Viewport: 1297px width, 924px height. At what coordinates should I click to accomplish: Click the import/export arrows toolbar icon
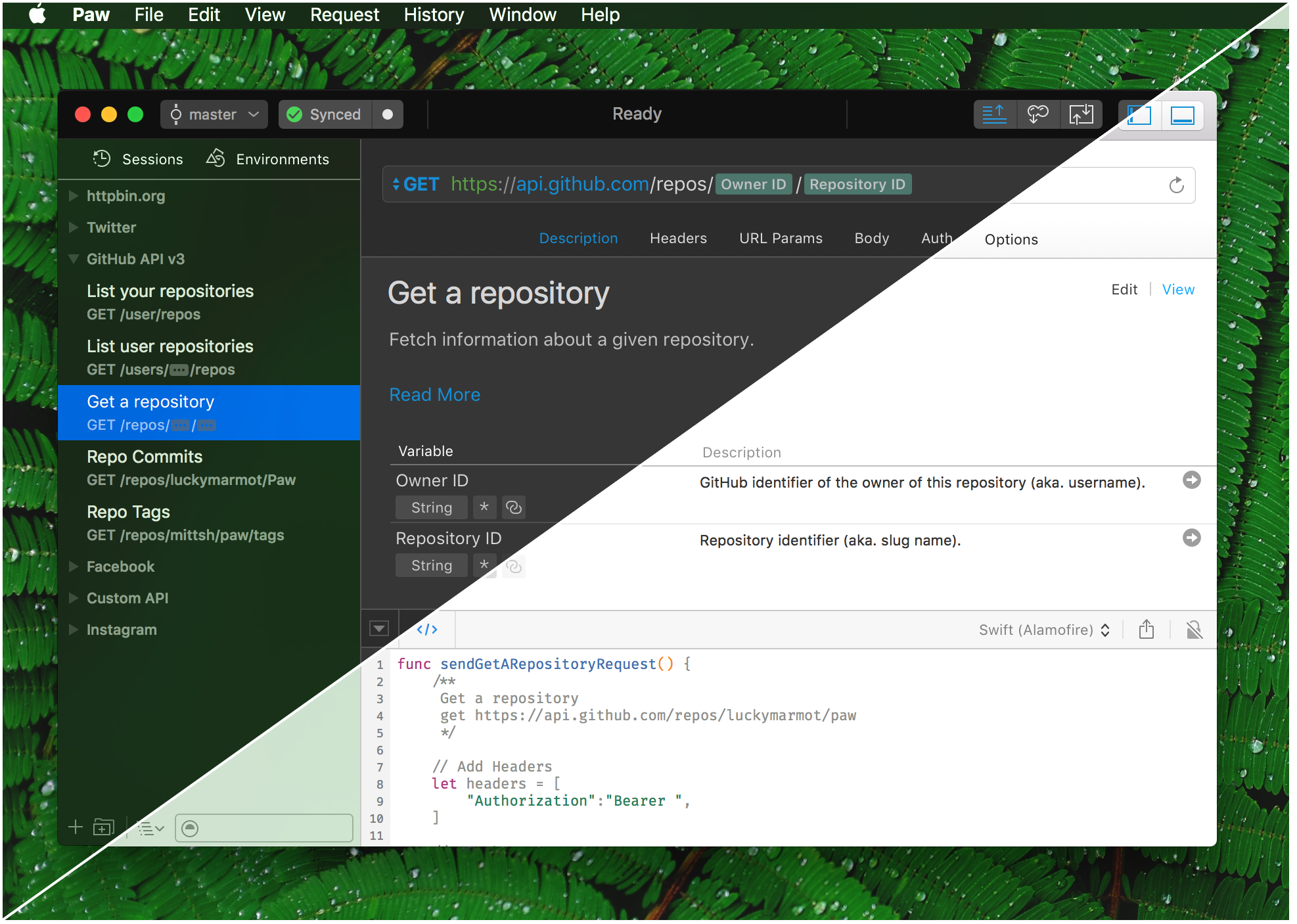click(x=1081, y=115)
